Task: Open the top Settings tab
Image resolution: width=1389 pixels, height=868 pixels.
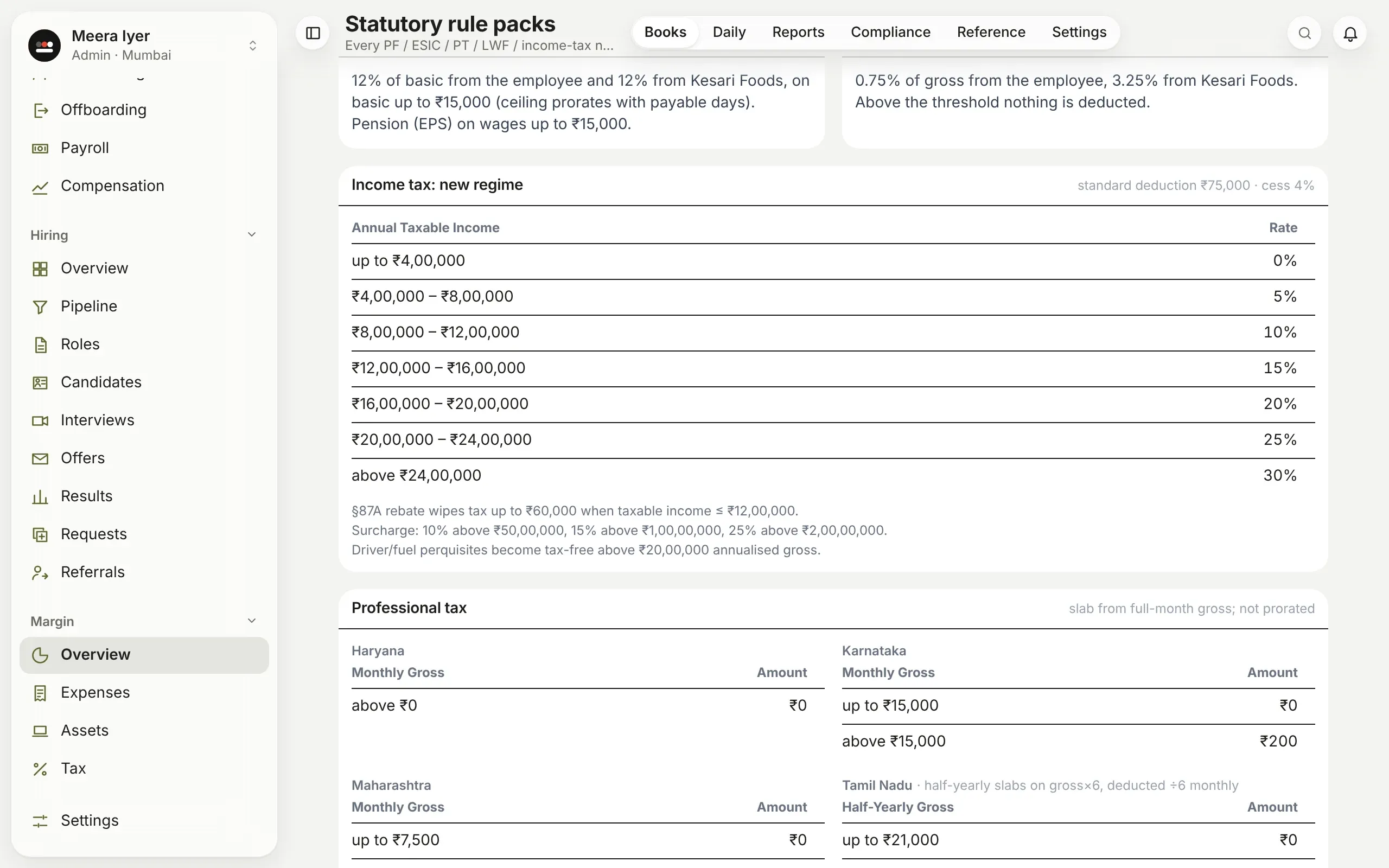Action: point(1079,32)
